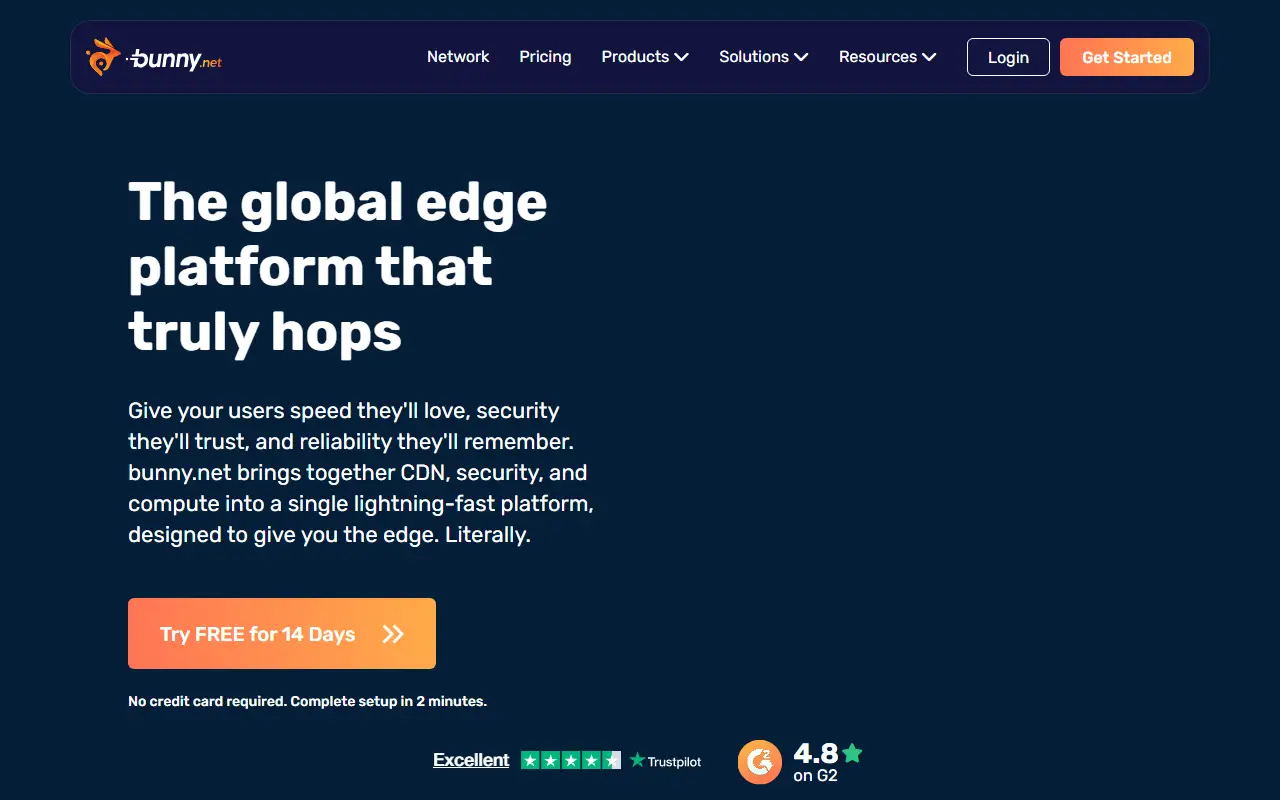Expand the Solutions chevron arrow
Image resolution: width=1280 pixels, height=800 pixels.
point(801,57)
